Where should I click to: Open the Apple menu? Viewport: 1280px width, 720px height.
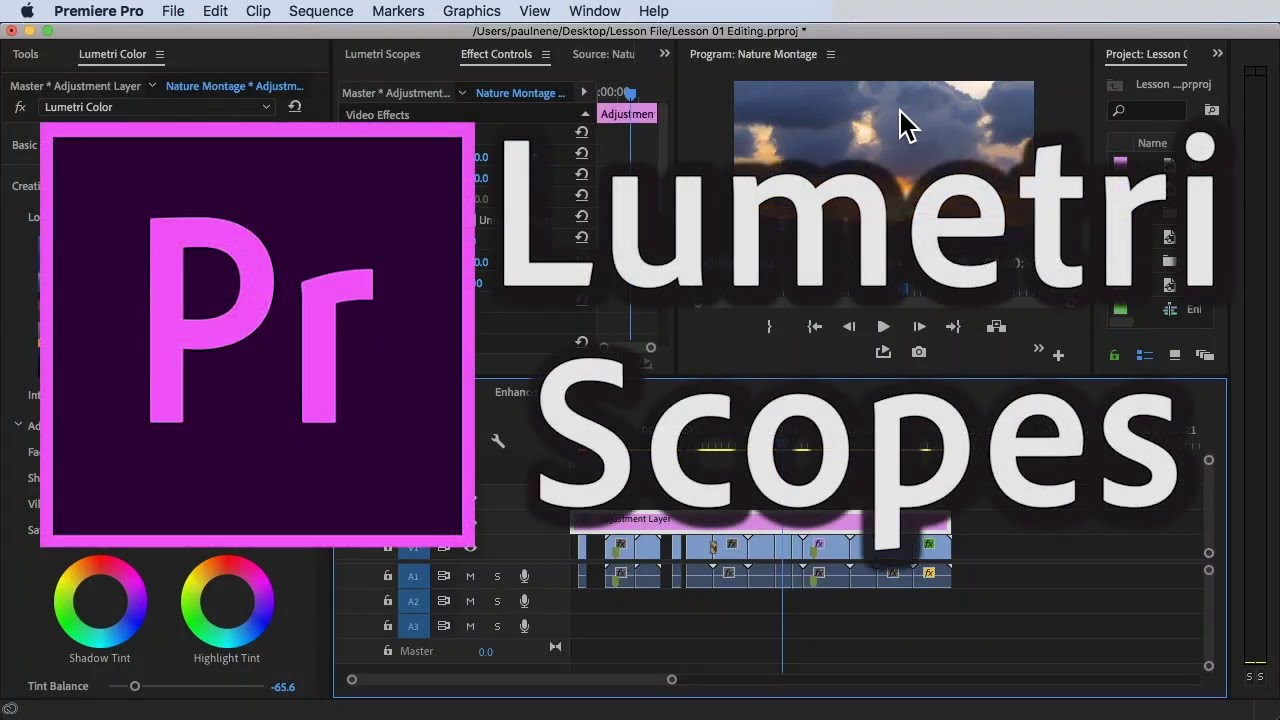coord(26,11)
